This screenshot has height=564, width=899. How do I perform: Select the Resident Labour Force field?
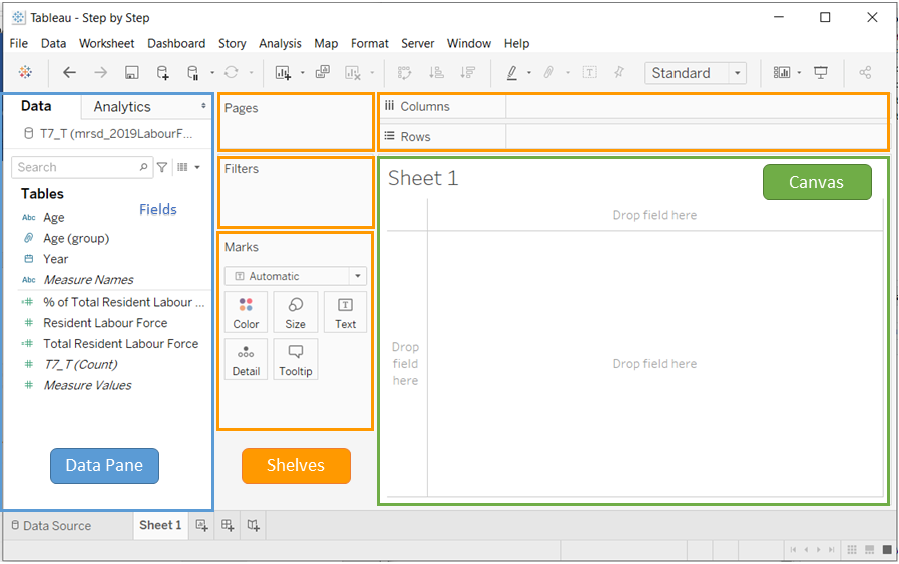coord(105,323)
